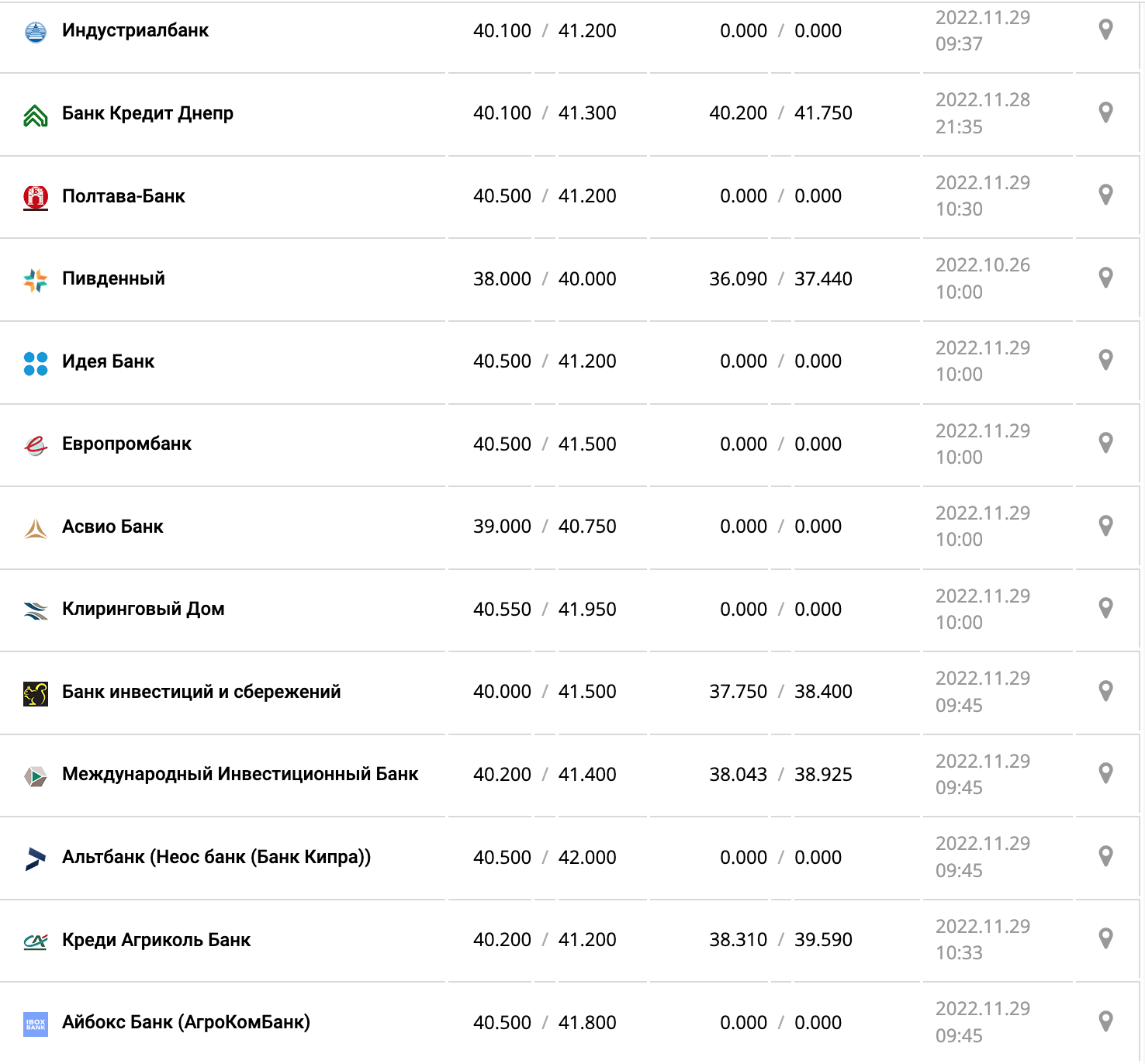Image resolution: width=1145 pixels, height=1064 pixels.
Task: Show branch locations for Пивденный via pin
Action: (1106, 278)
